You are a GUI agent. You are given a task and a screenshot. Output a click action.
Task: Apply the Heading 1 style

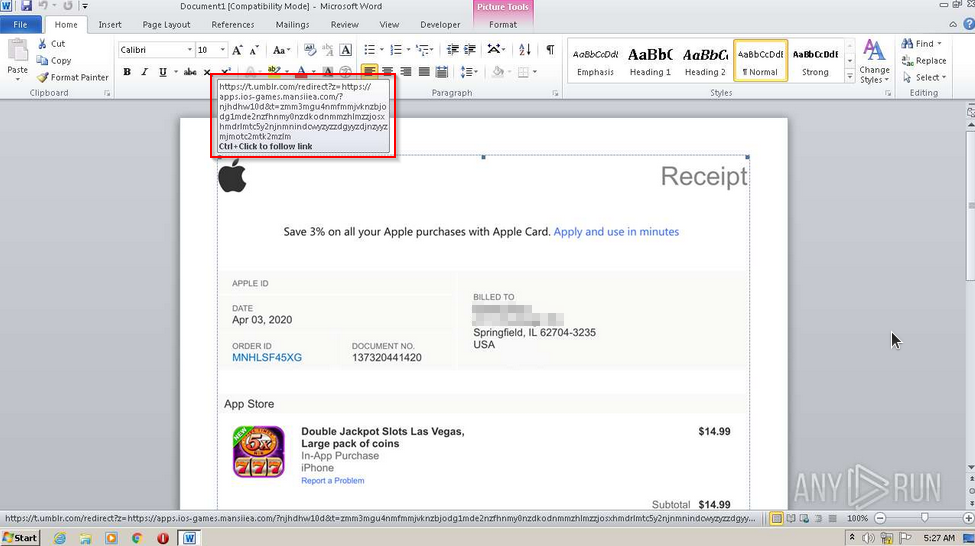click(x=650, y=60)
